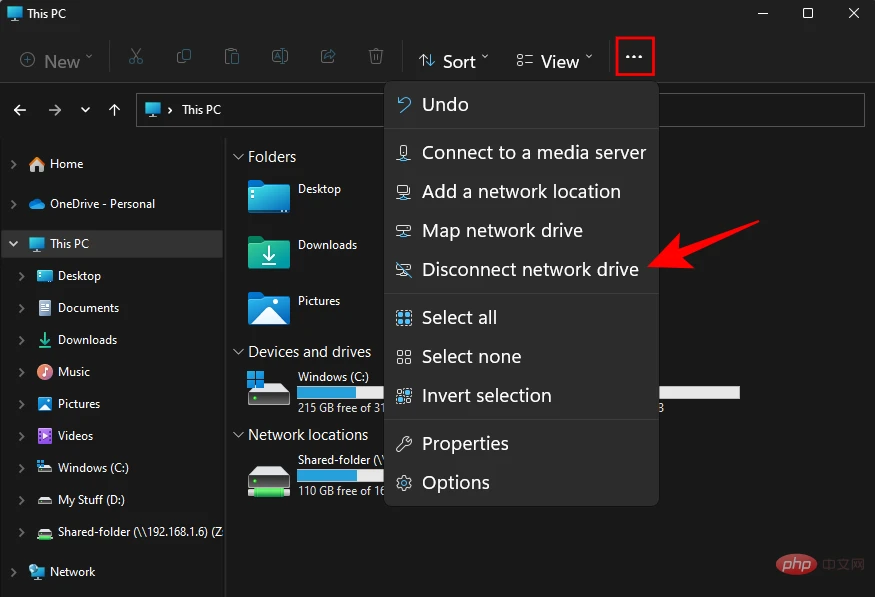The width and height of the screenshot is (875, 597).
Task: Open Desktop in the sidebar tree
Action: [x=79, y=276]
